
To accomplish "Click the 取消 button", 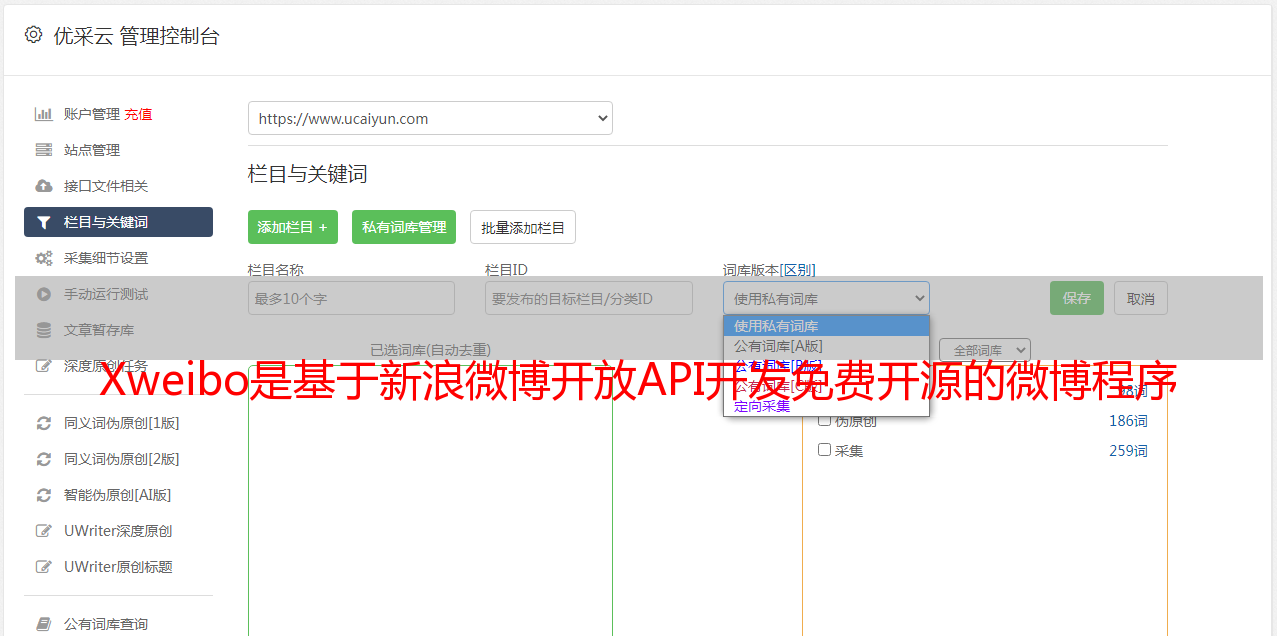I will [1141, 298].
